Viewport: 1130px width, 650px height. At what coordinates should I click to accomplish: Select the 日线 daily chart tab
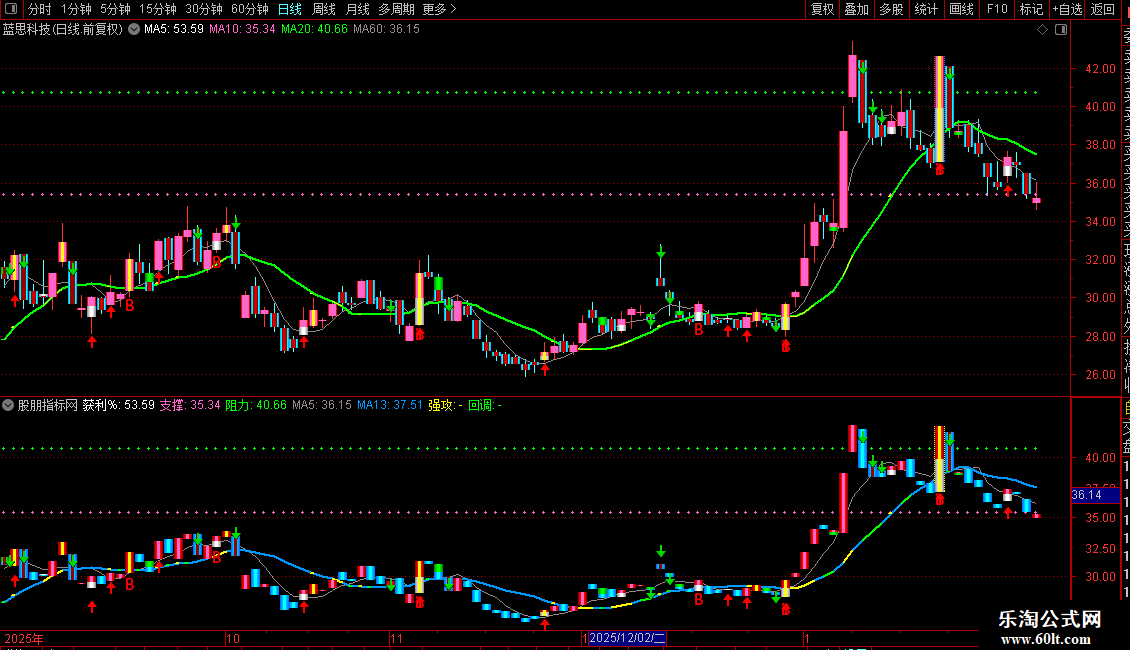coord(290,9)
